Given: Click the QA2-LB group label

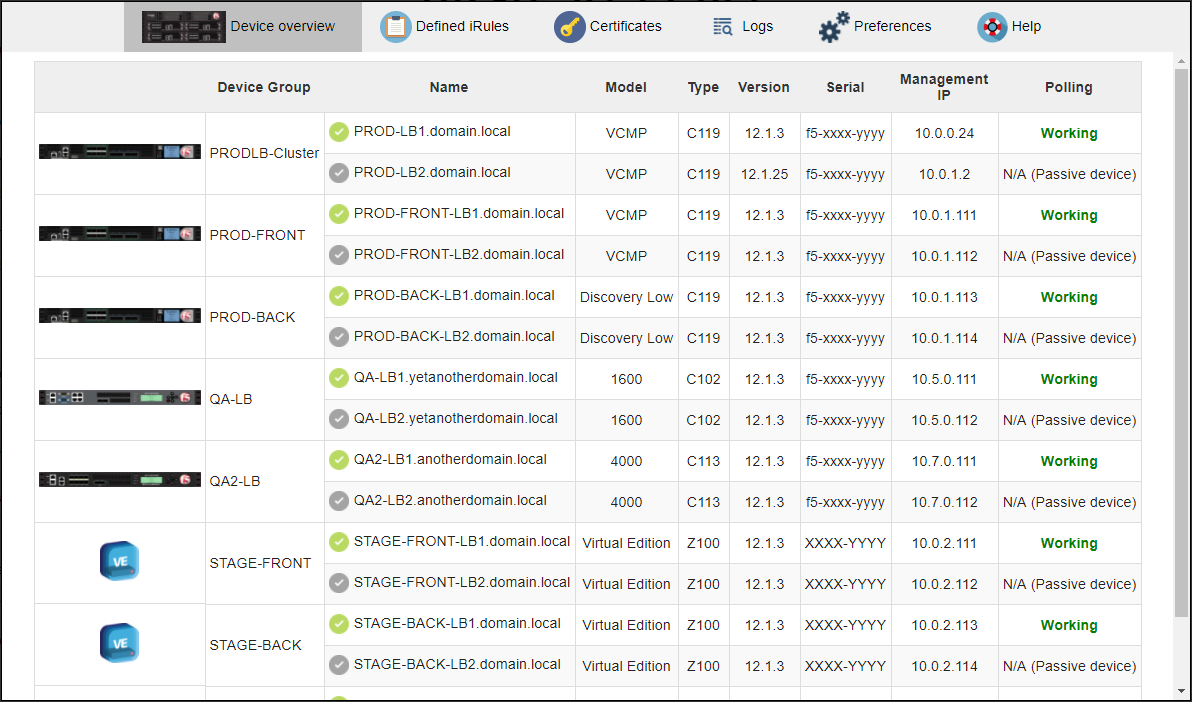Looking at the screenshot, I should (x=235, y=481).
